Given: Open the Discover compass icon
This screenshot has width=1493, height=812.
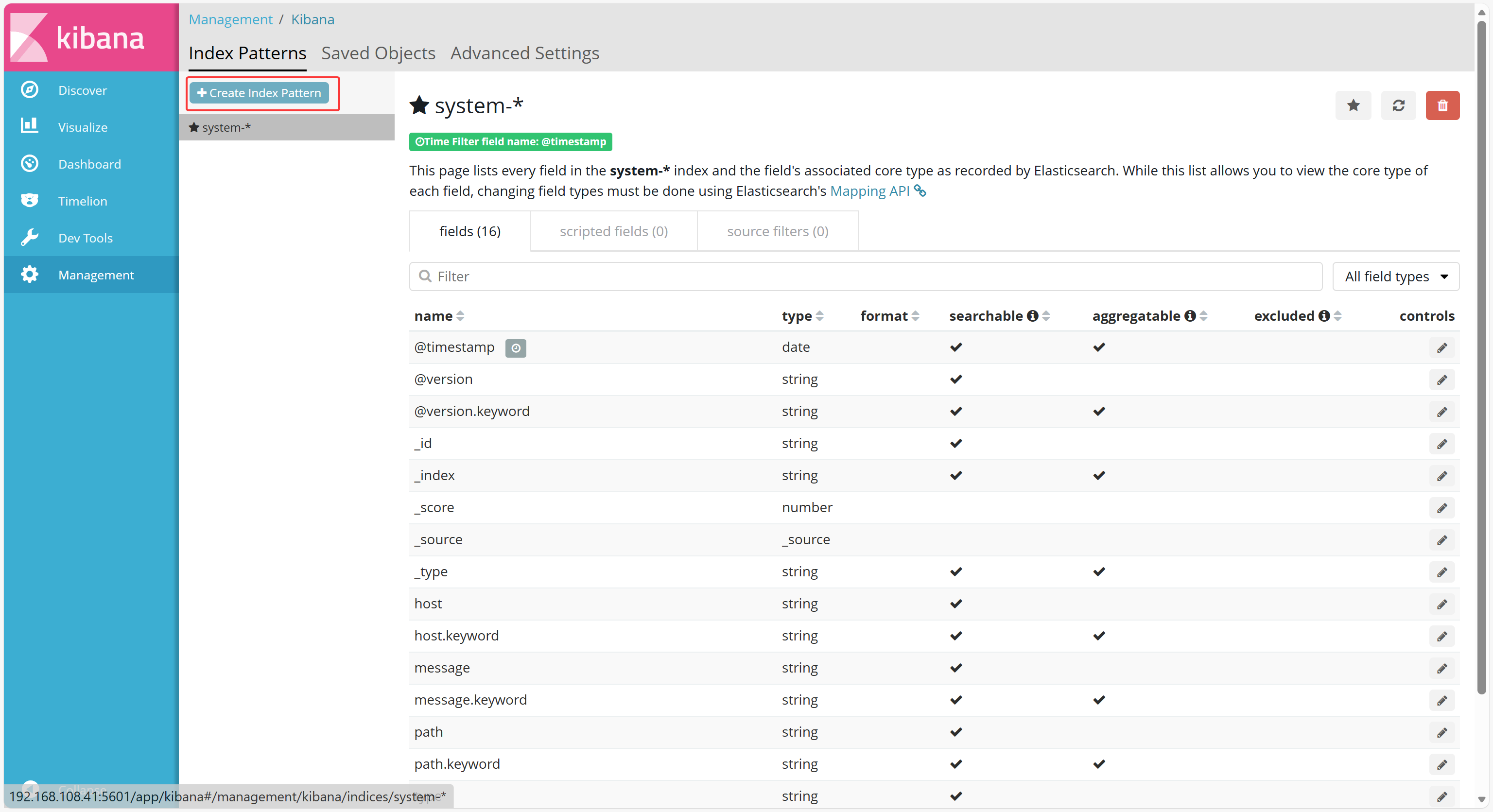Looking at the screenshot, I should [30, 90].
